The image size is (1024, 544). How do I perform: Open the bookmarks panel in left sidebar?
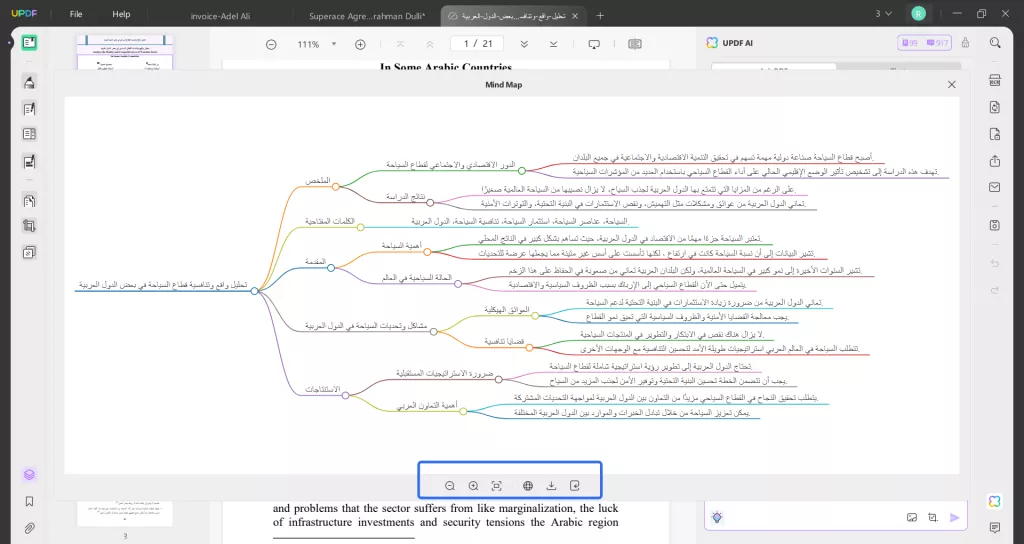29,501
